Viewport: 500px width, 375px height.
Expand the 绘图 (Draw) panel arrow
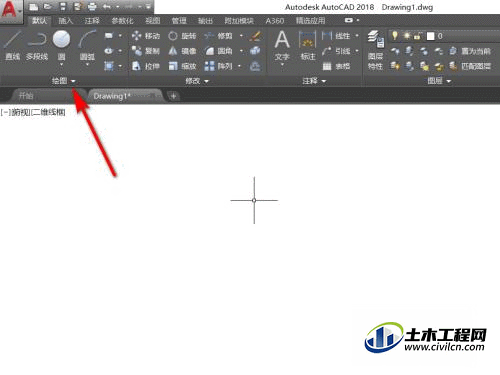(x=73, y=81)
